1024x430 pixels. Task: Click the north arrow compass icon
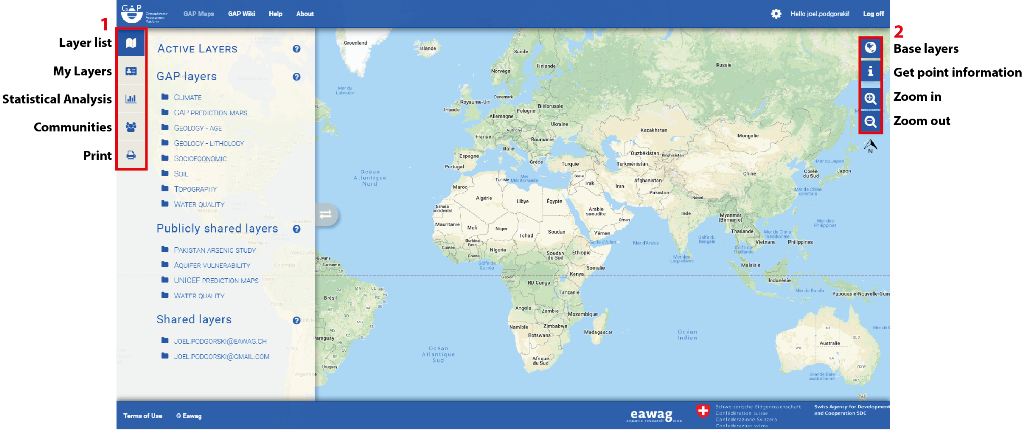click(871, 146)
